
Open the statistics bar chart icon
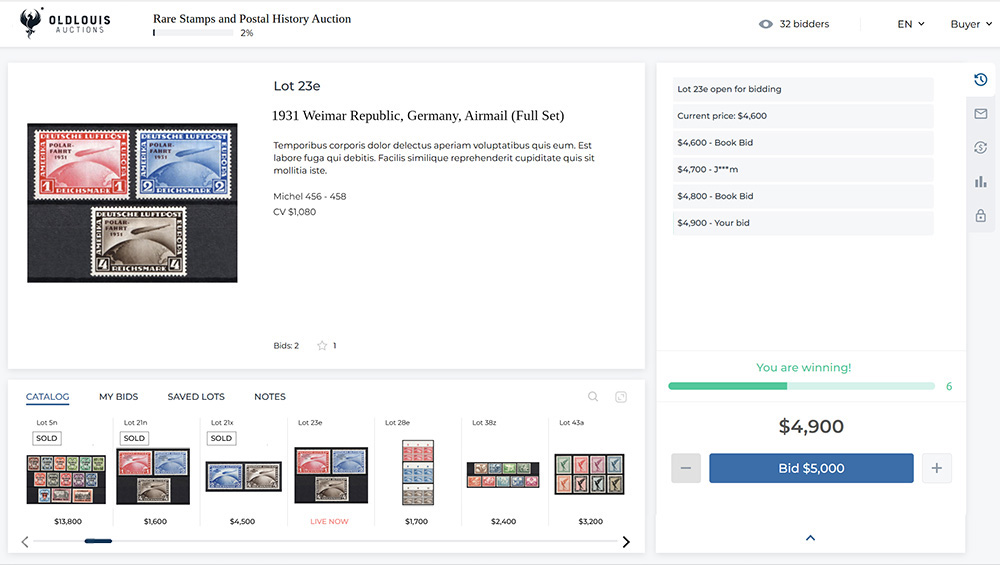pos(980,182)
